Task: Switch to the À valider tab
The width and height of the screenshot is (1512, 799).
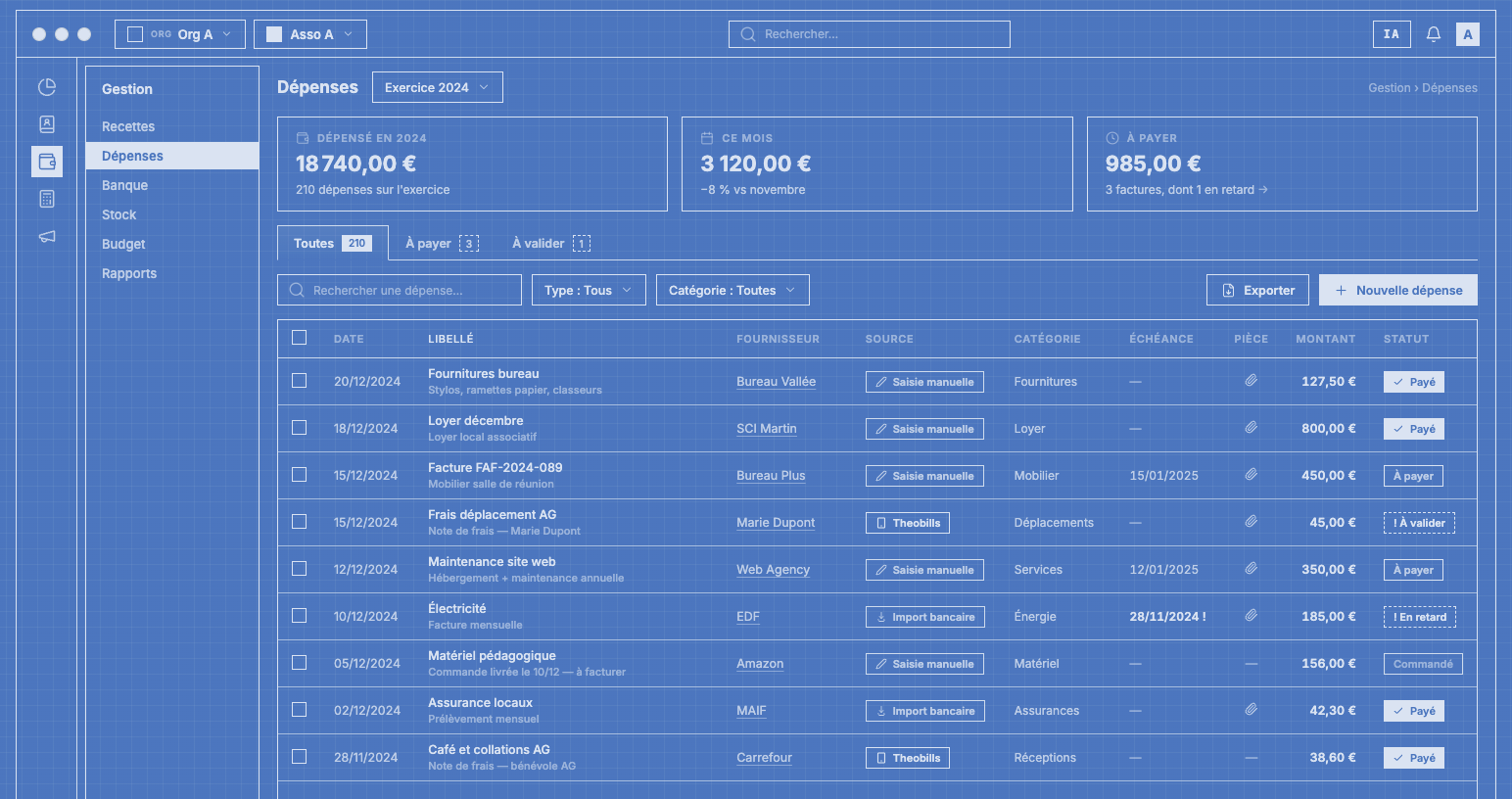Action: click(x=551, y=243)
